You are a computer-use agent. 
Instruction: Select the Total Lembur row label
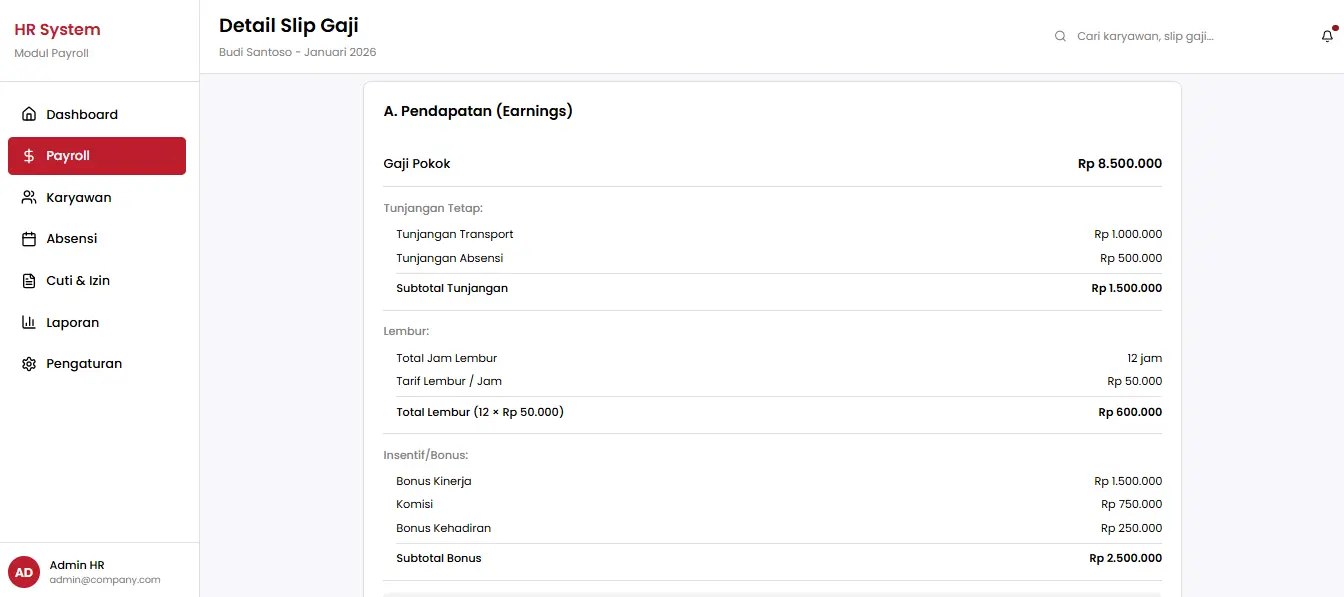[479, 412]
